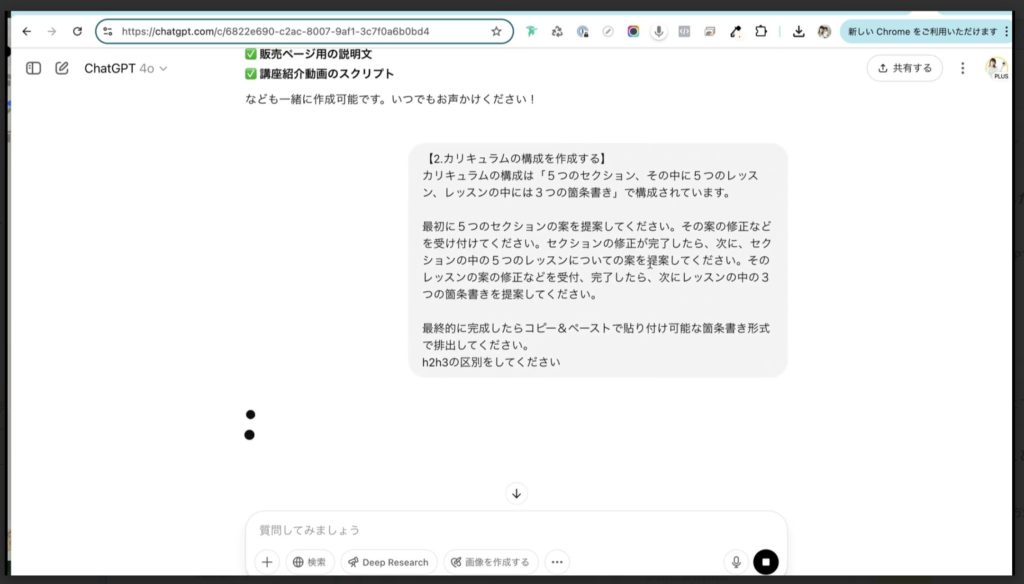
Task: Expand the composer's ellipsis tool menu
Action: [x=557, y=562]
